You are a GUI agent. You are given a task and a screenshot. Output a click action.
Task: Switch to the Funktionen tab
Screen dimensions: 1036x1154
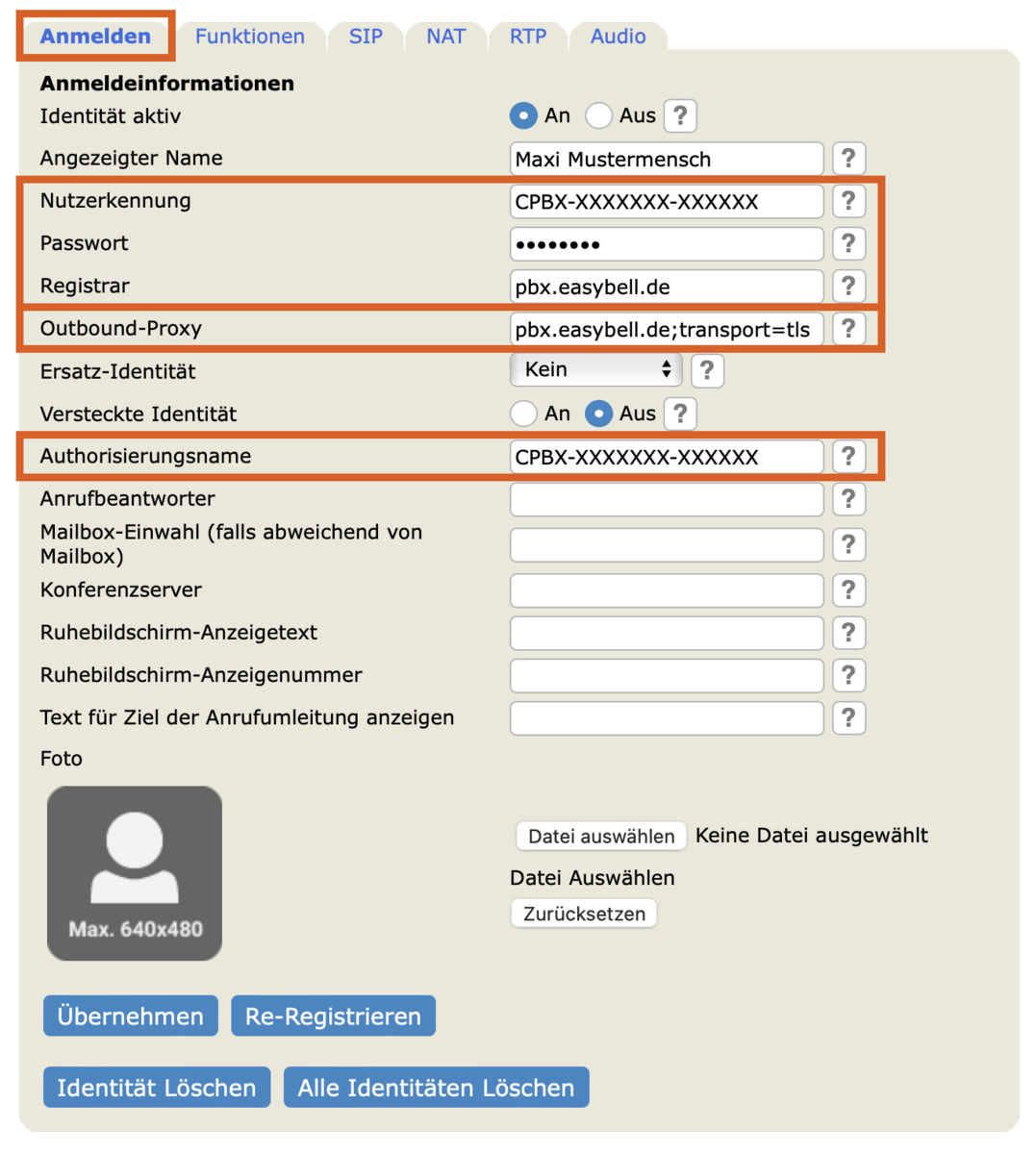[x=250, y=37]
